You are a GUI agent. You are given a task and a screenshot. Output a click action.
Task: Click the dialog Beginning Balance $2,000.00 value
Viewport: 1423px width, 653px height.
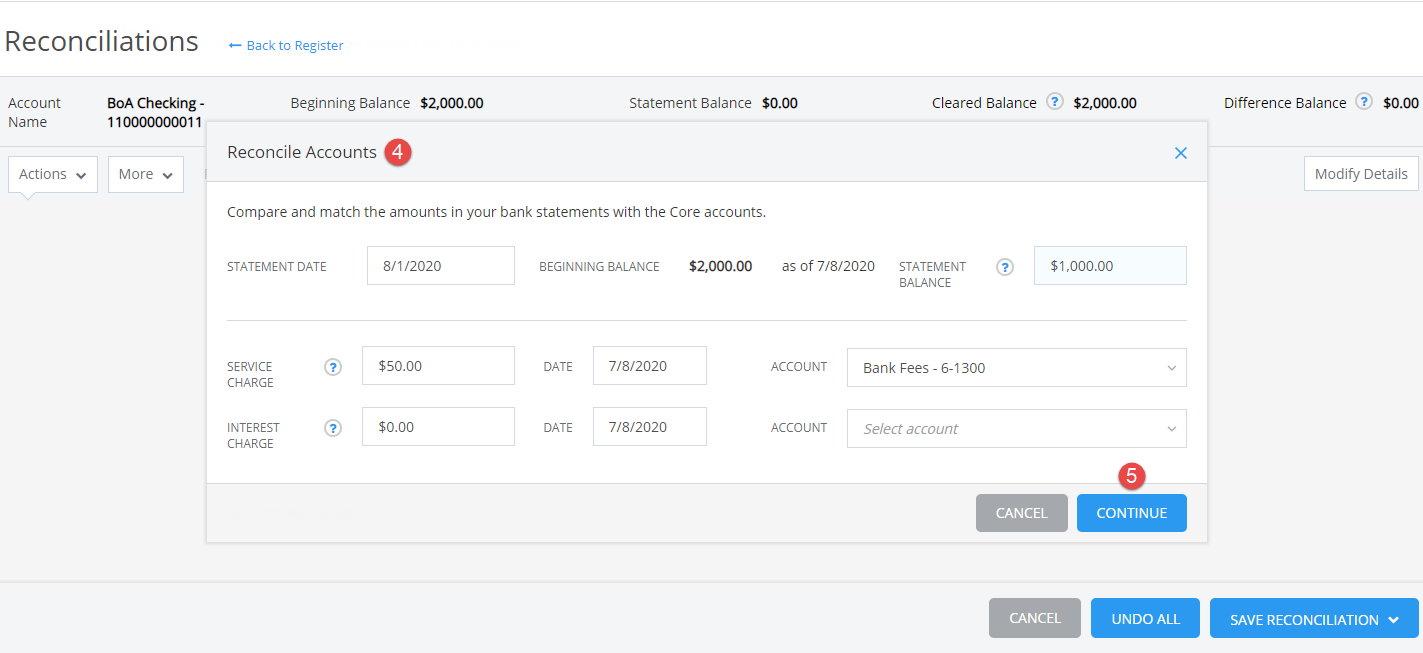721,266
